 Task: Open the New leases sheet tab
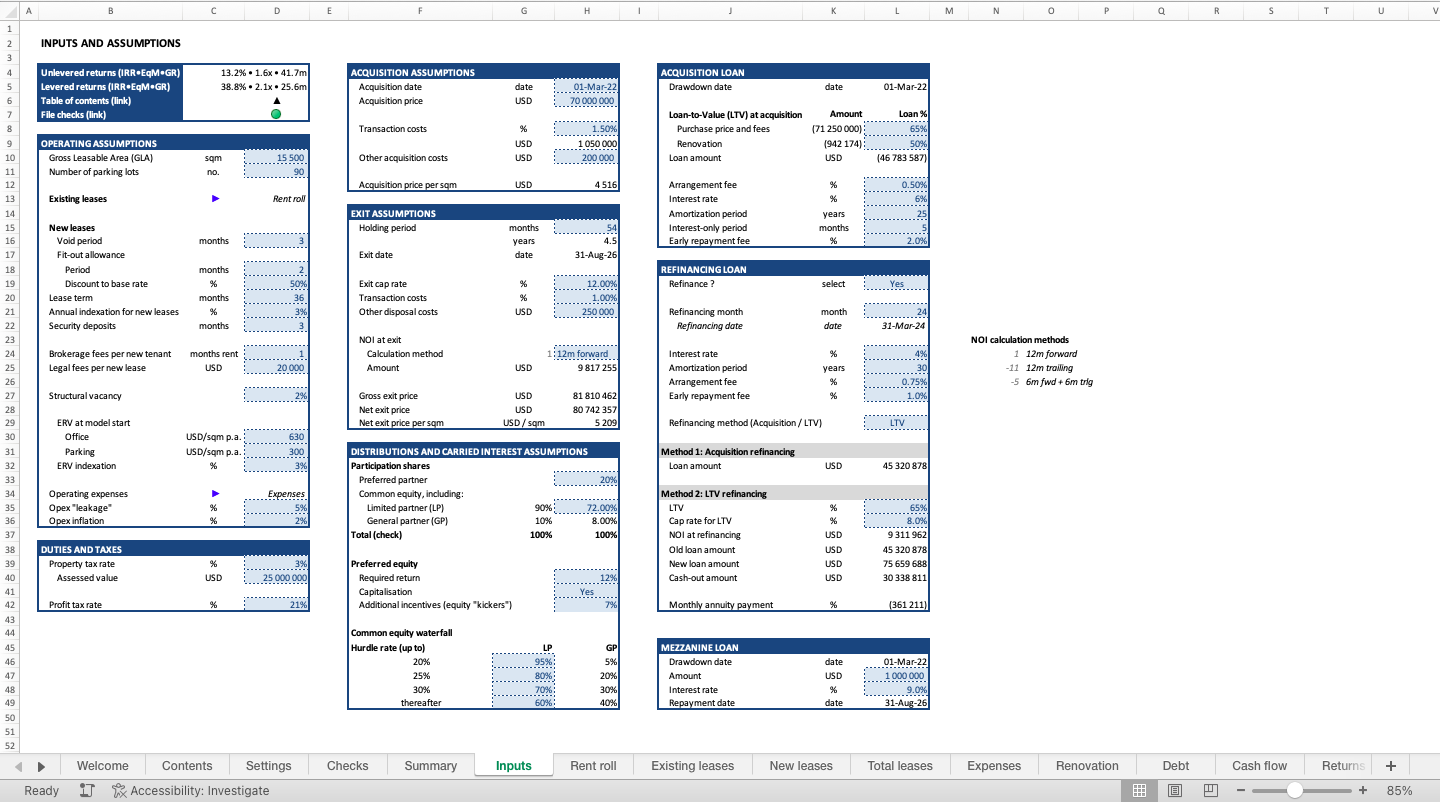pyautogui.click(x=801, y=766)
